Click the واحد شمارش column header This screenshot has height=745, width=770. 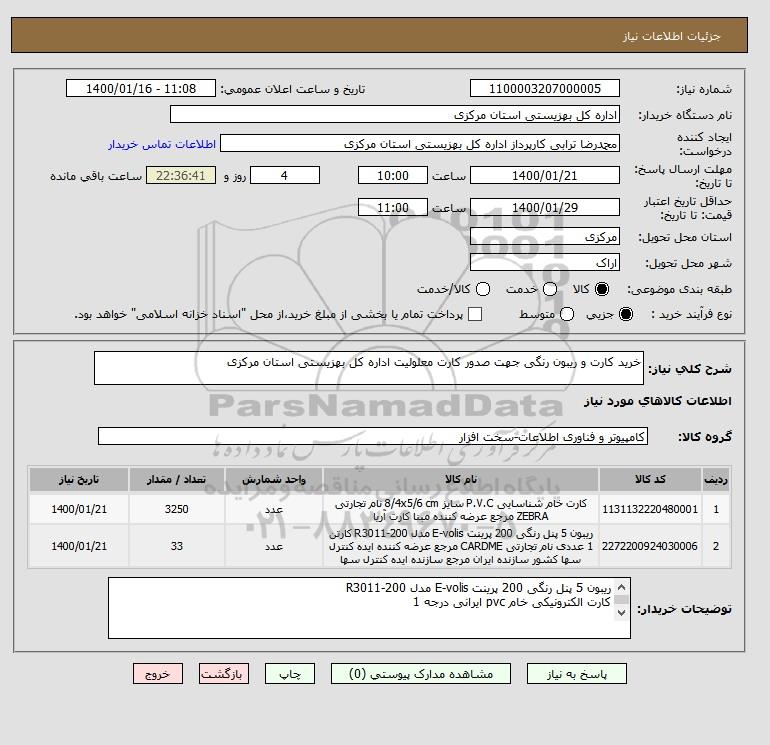(x=274, y=480)
